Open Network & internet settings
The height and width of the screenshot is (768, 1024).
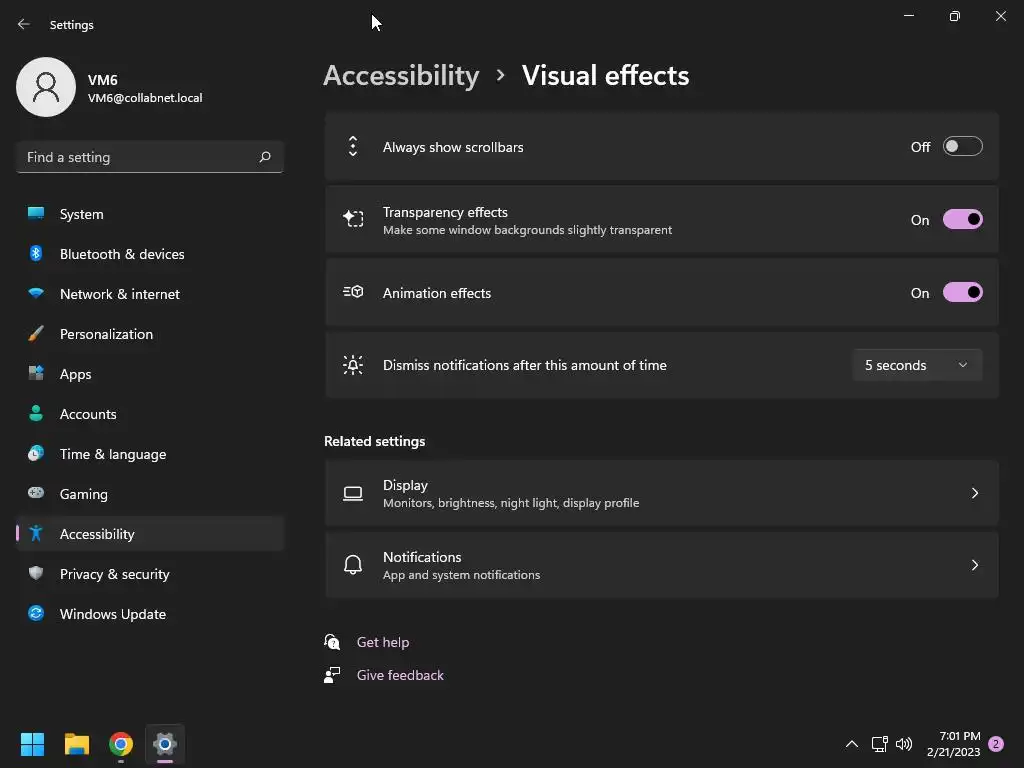[x=120, y=294]
